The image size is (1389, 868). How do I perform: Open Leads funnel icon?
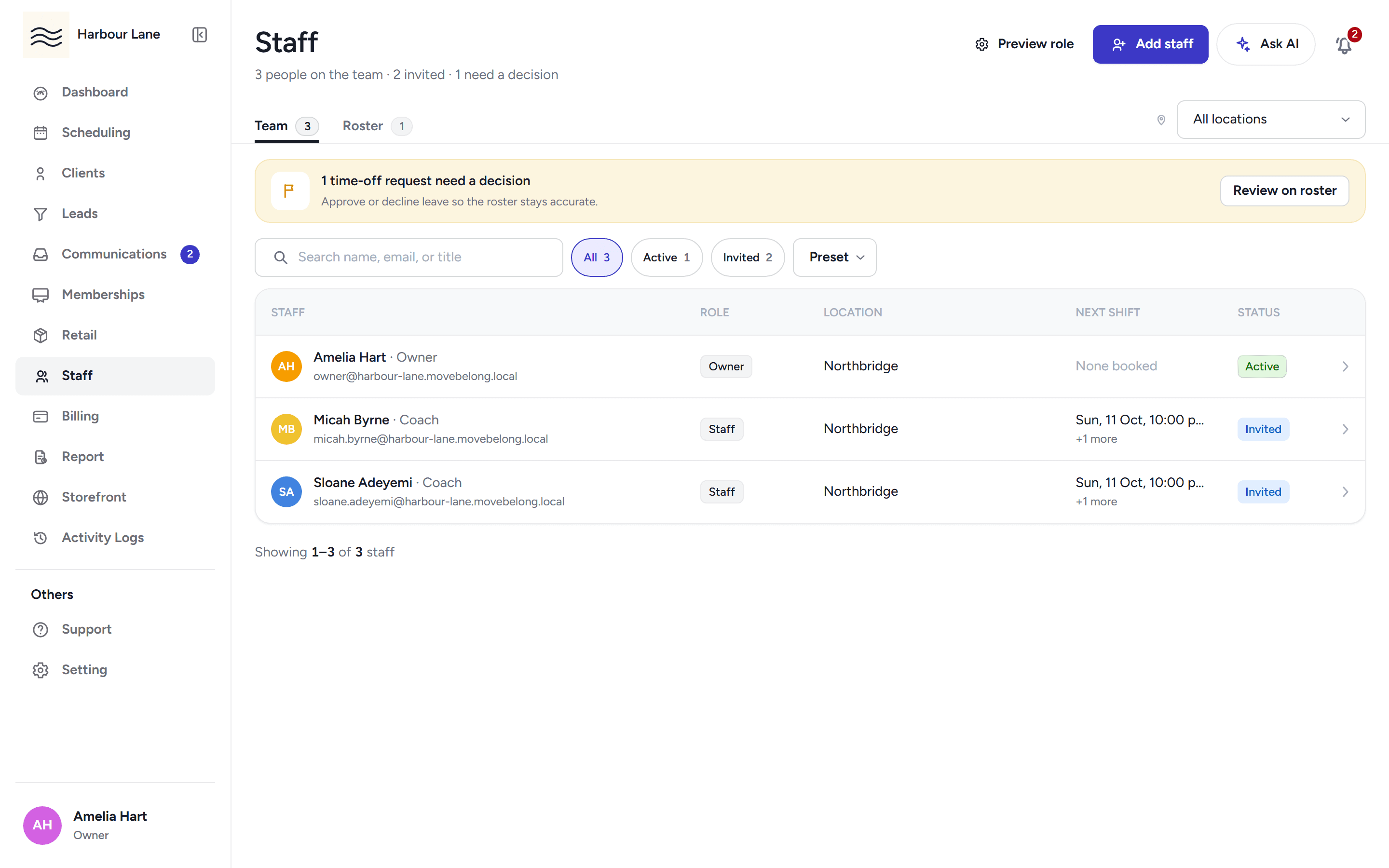pyautogui.click(x=40, y=214)
